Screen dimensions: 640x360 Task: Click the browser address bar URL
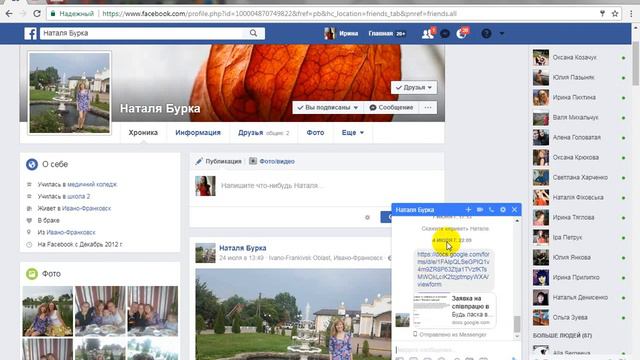pos(279,13)
